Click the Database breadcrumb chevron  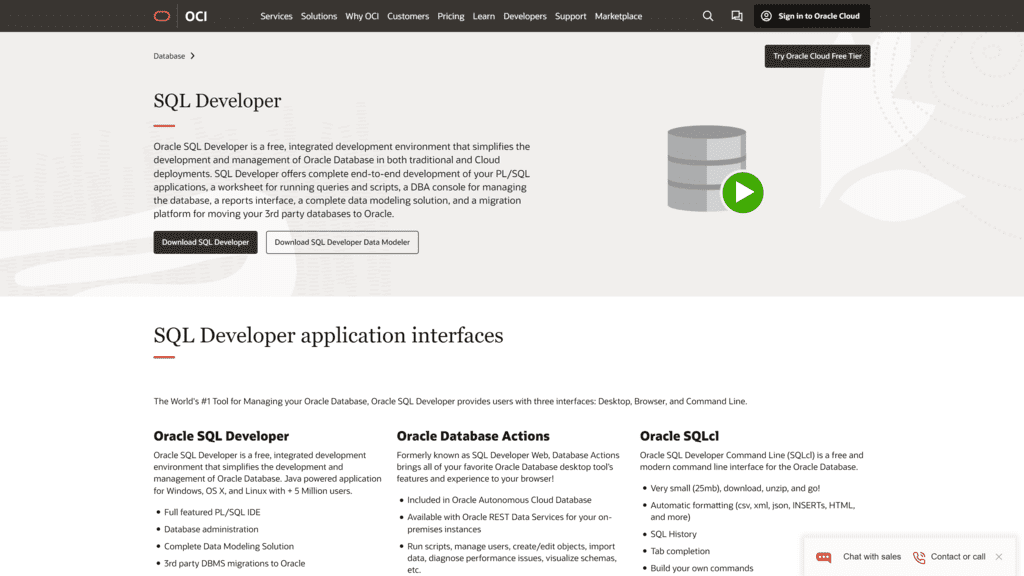click(x=193, y=56)
